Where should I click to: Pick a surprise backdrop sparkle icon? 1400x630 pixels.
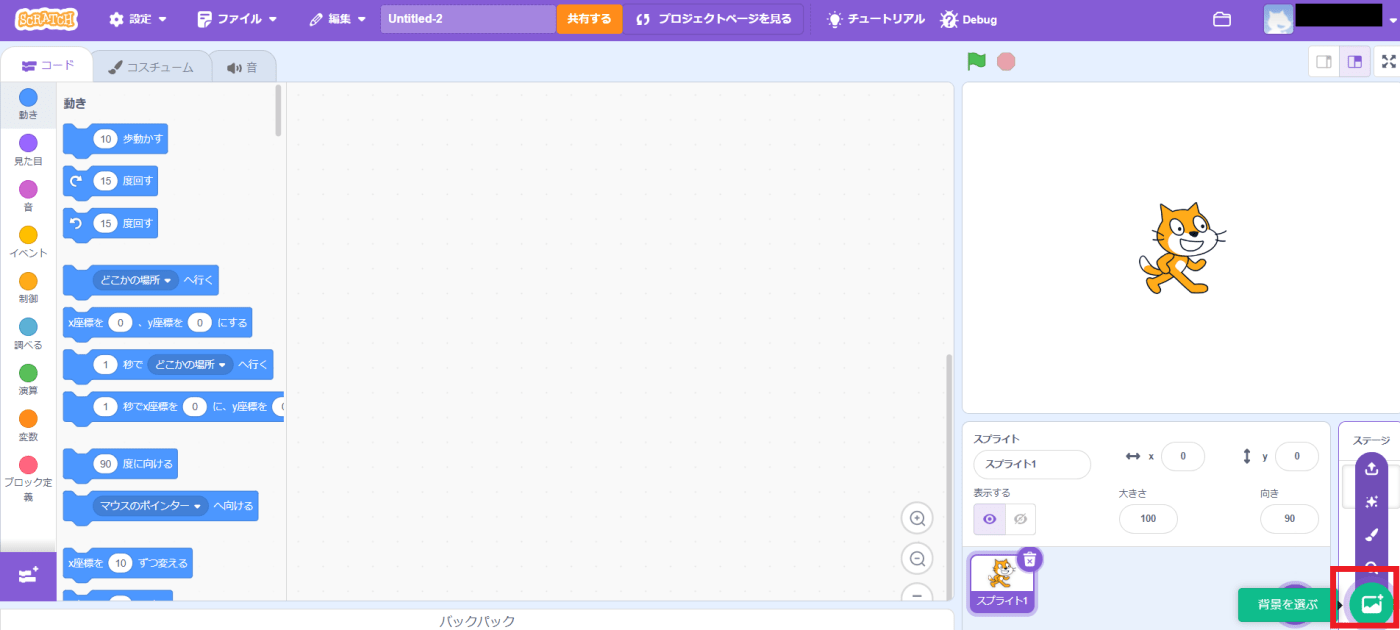(x=1372, y=502)
